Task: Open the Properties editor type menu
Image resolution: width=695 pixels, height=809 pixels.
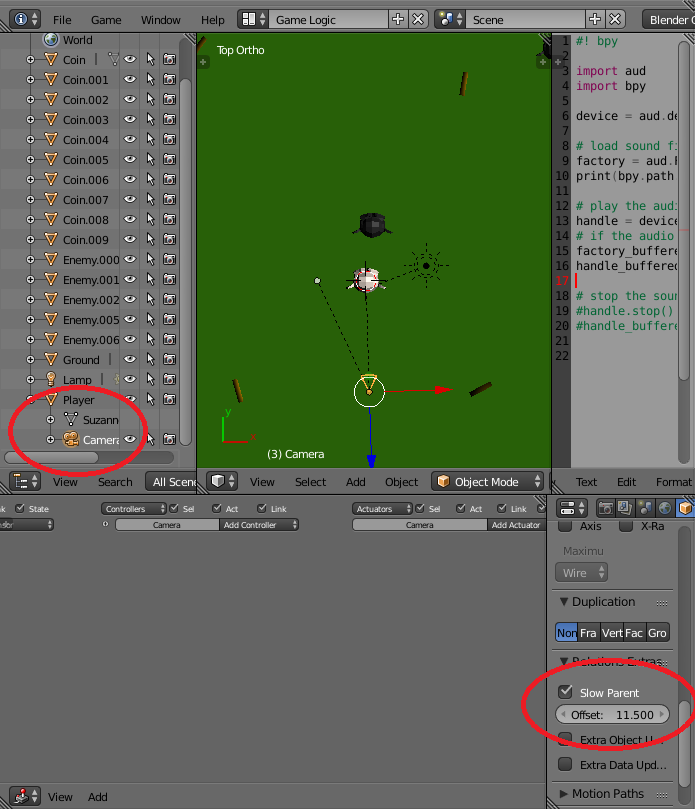Action: click(x=572, y=508)
